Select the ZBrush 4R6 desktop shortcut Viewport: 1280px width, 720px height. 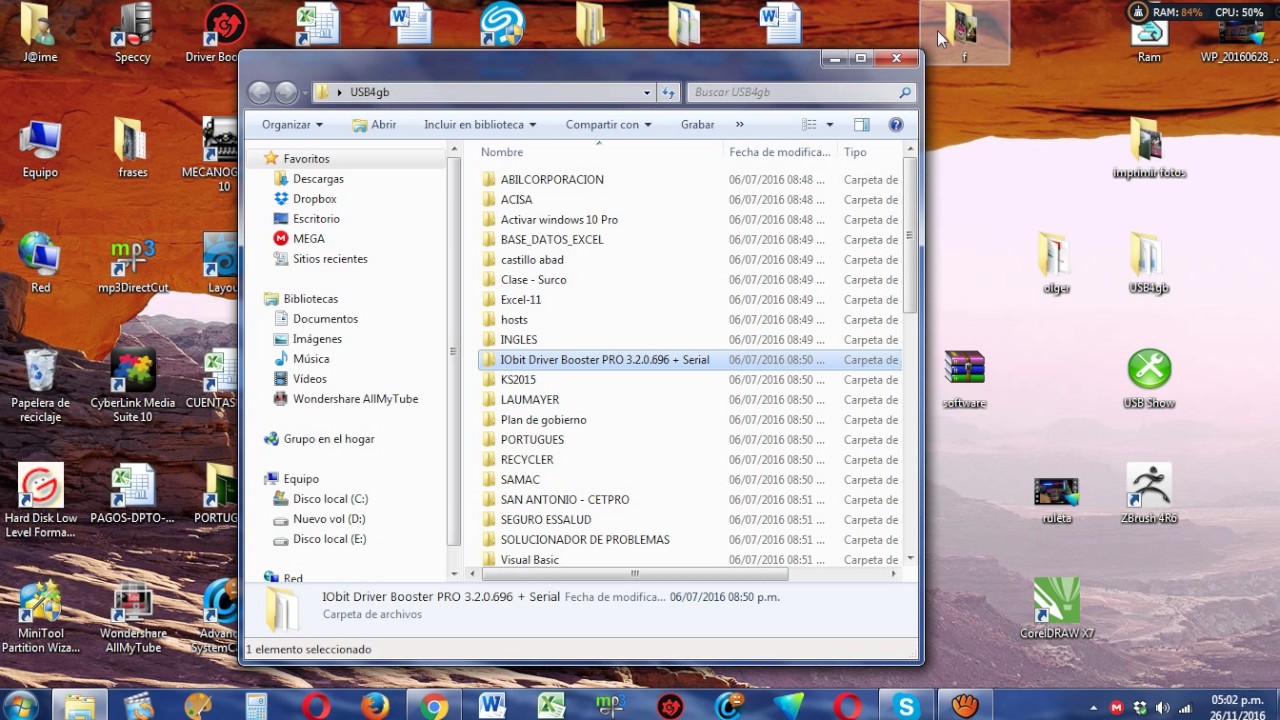click(1149, 494)
